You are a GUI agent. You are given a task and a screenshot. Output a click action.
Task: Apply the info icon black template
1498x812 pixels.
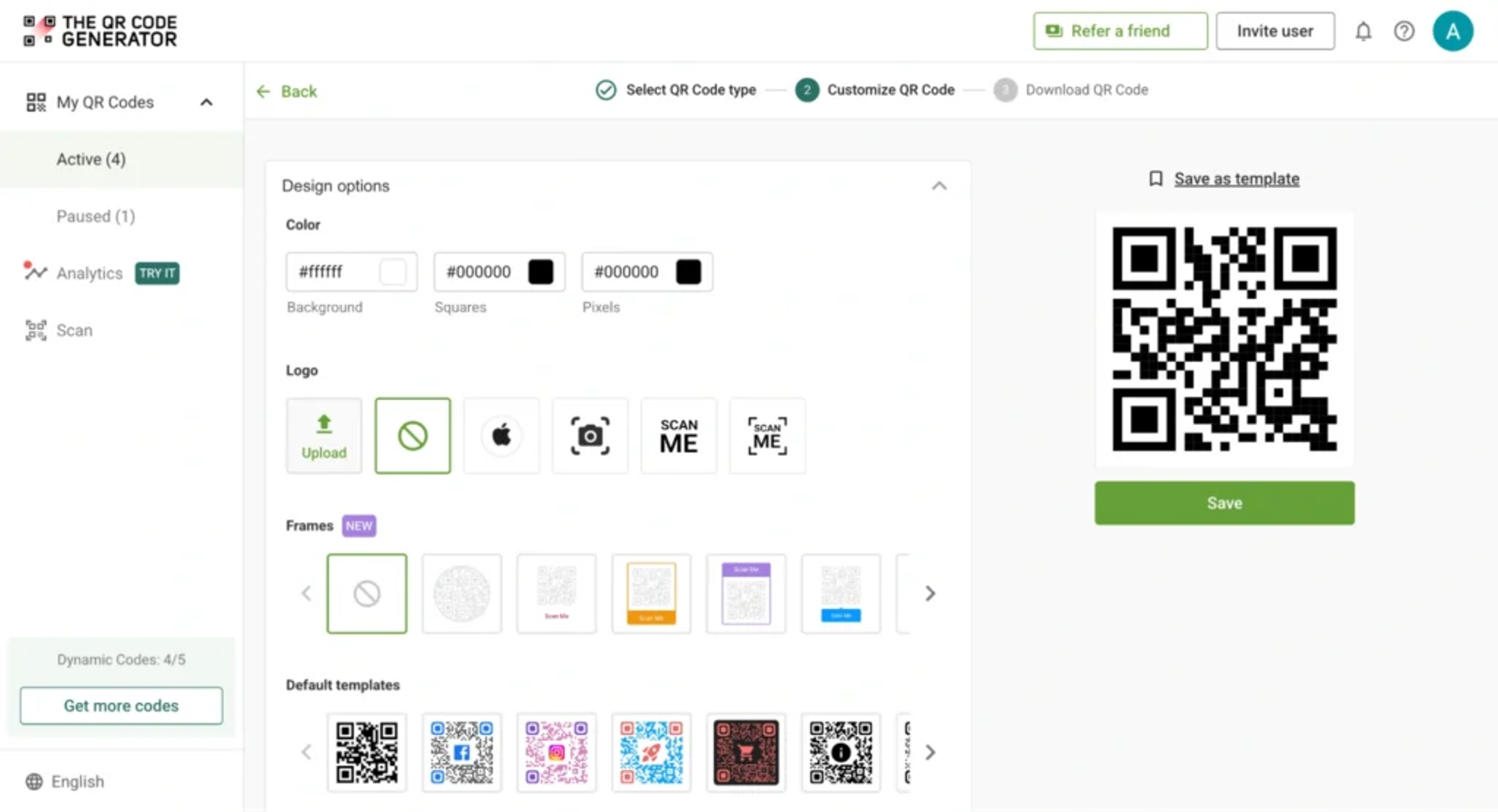[841, 753]
